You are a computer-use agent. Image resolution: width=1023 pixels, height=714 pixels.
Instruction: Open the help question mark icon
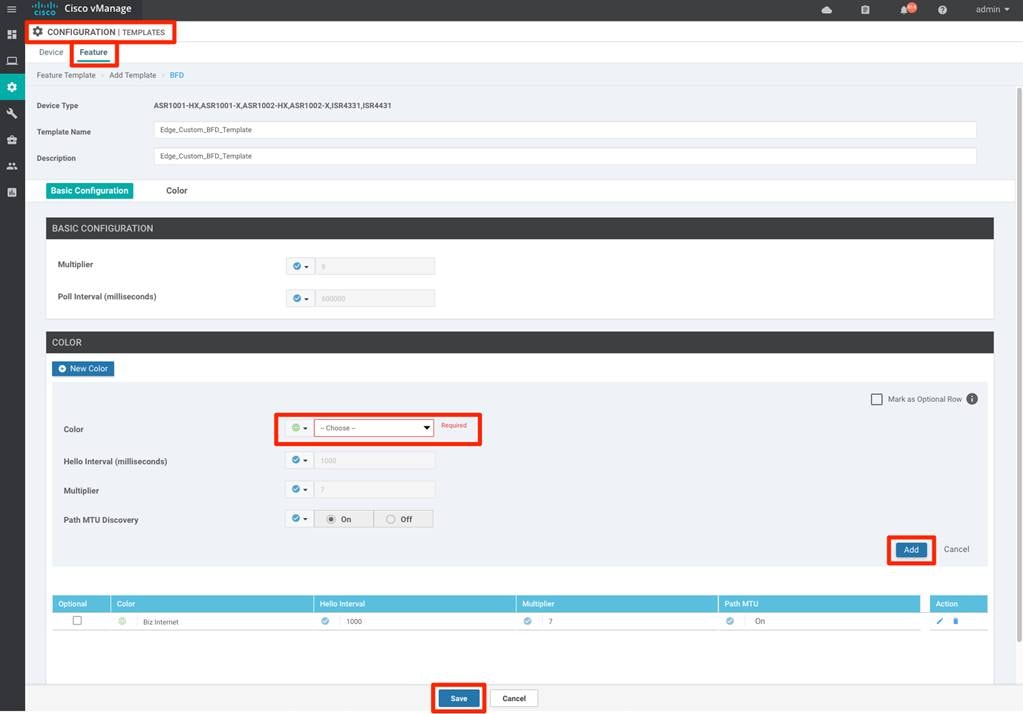(x=942, y=10)
